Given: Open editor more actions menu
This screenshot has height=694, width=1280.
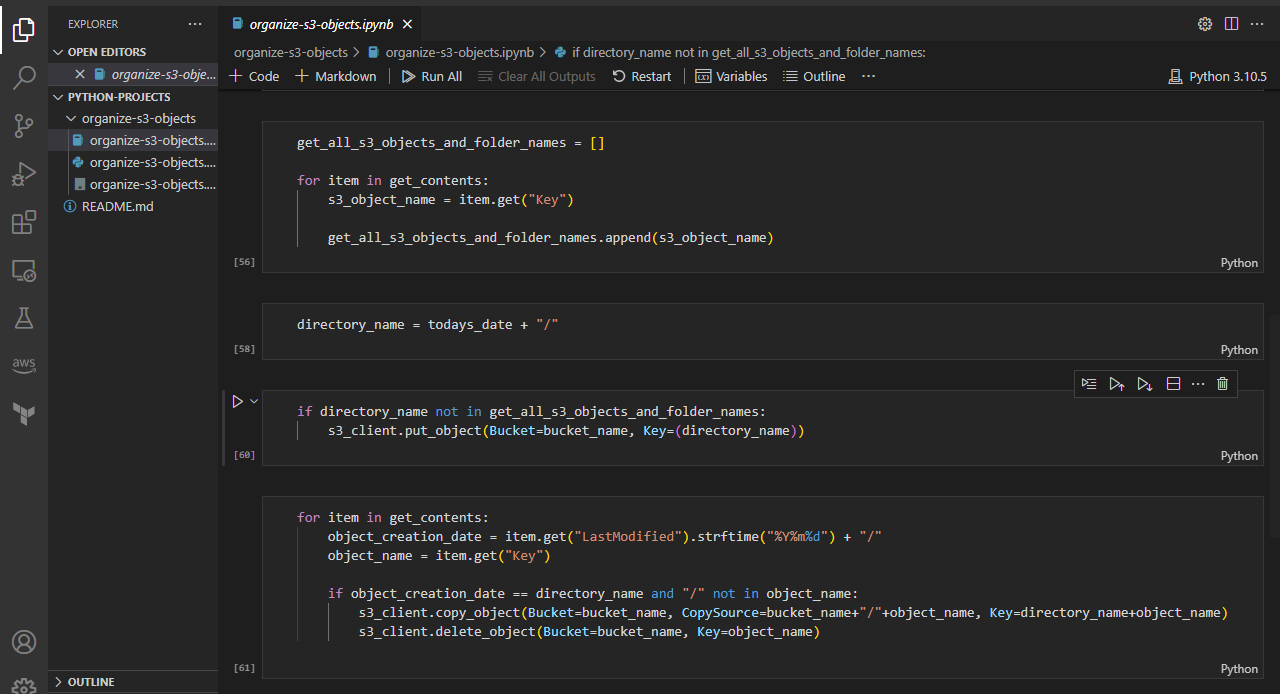Looking at the screenshot, I should (1258, 23).
